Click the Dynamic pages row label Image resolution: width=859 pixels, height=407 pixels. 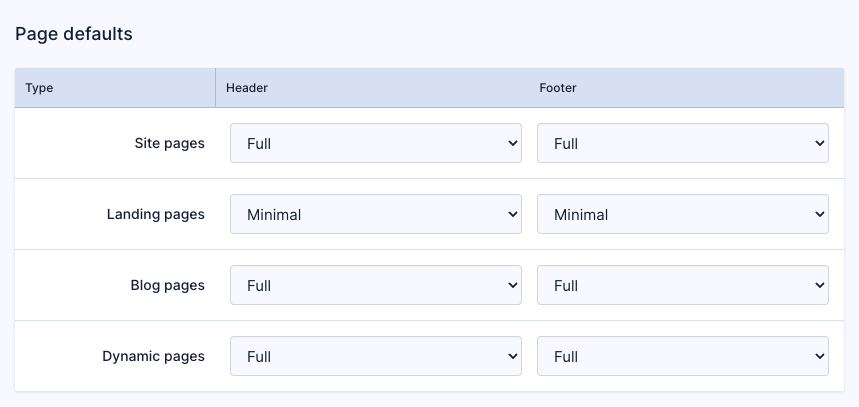tap(153, 356)
